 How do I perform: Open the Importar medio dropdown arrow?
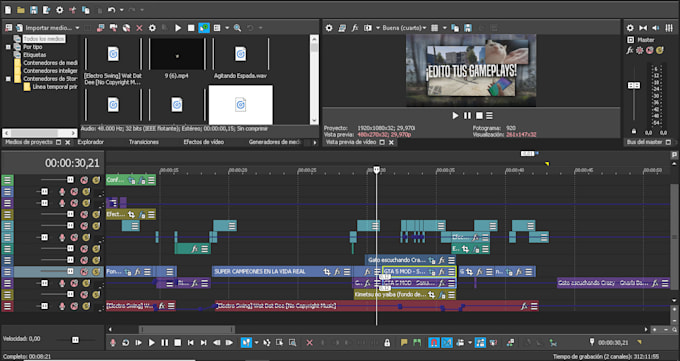pos(77,28)
